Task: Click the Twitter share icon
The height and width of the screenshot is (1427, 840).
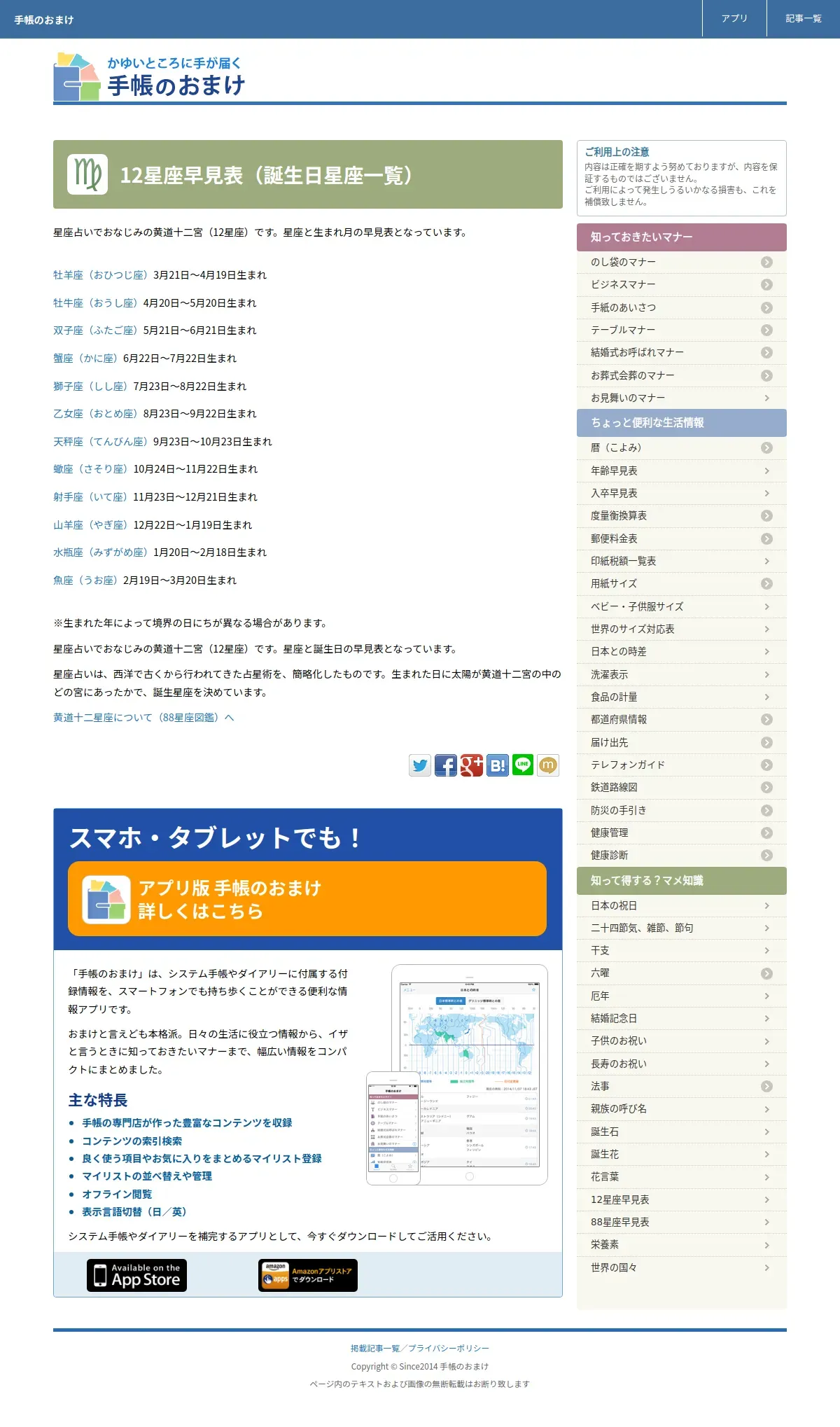Action: (420, 765)
